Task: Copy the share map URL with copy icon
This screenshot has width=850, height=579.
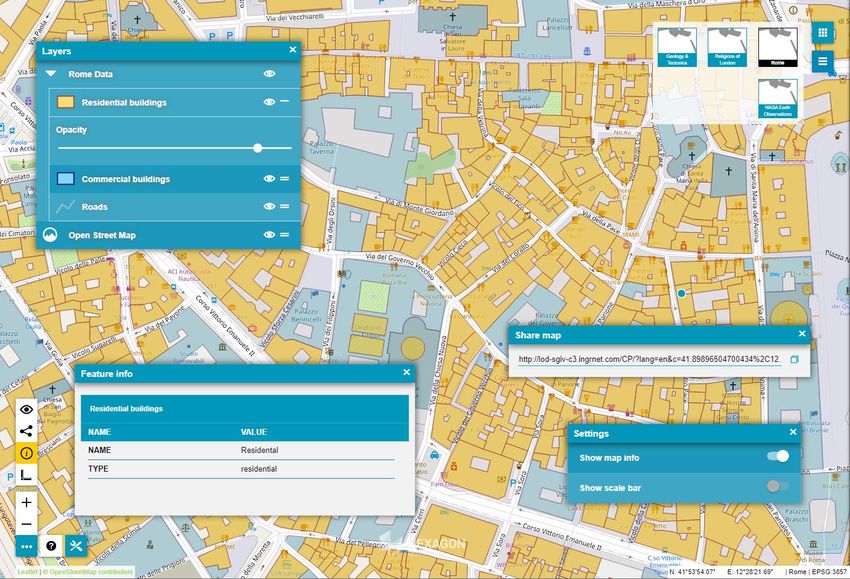Action: tap(794, 359)
